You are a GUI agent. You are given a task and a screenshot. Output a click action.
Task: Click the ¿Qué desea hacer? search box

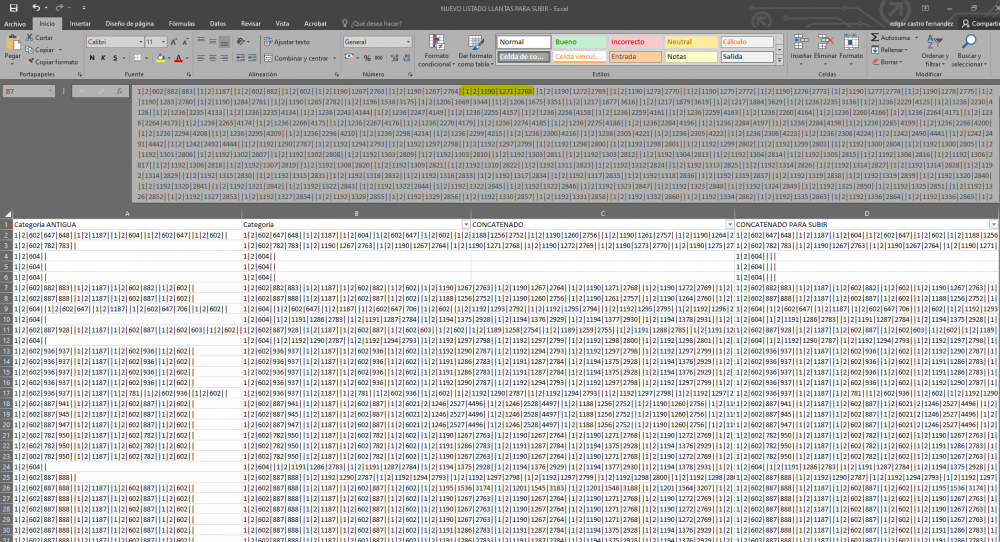point(376,24)
